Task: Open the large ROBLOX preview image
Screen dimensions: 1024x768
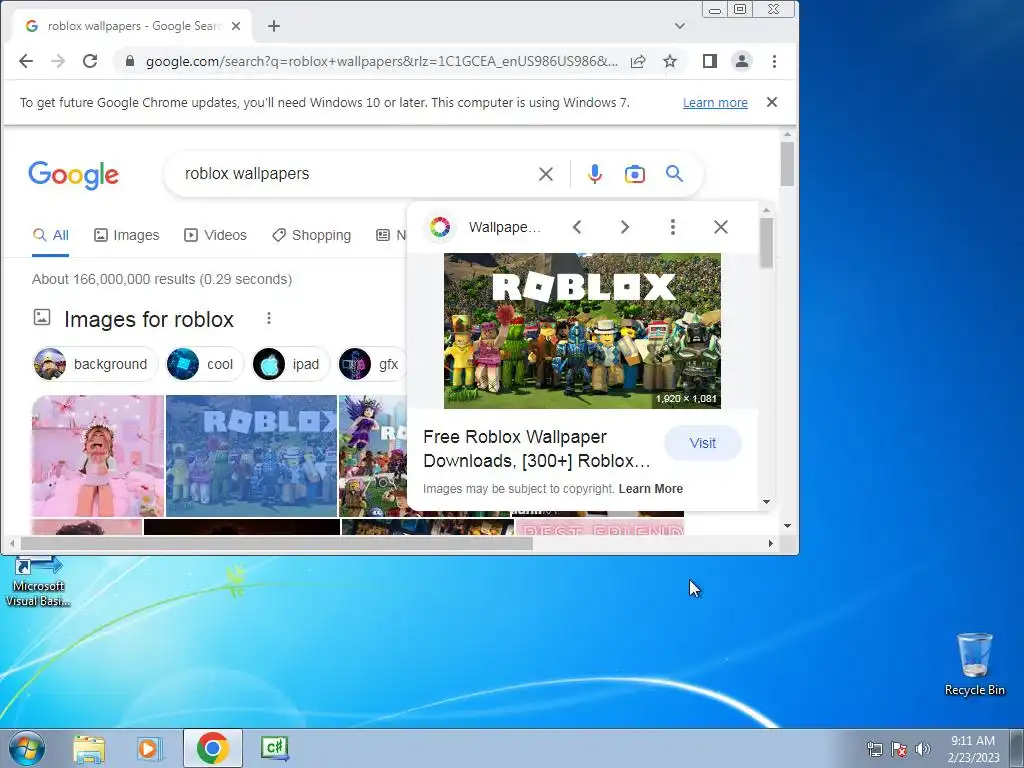Action: (583, 331)
